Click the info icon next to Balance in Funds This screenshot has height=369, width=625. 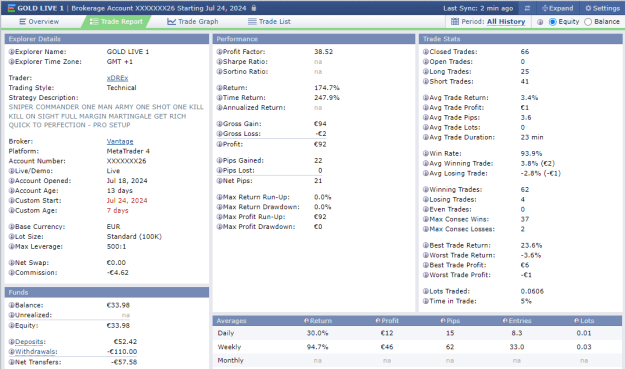(x=12, y=305)
